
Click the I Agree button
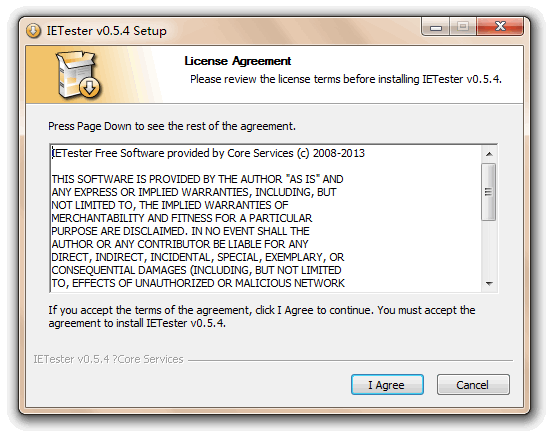387,385
